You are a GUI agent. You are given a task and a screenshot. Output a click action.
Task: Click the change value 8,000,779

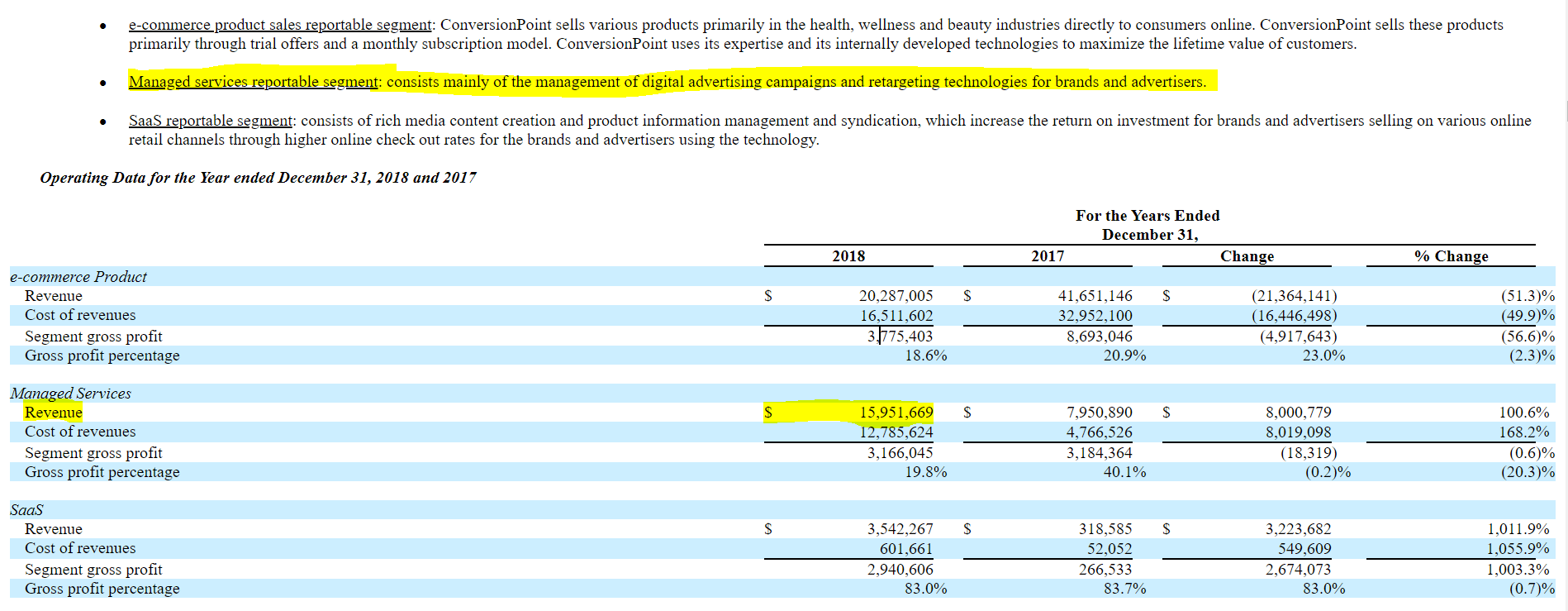tap(1298, 413)
